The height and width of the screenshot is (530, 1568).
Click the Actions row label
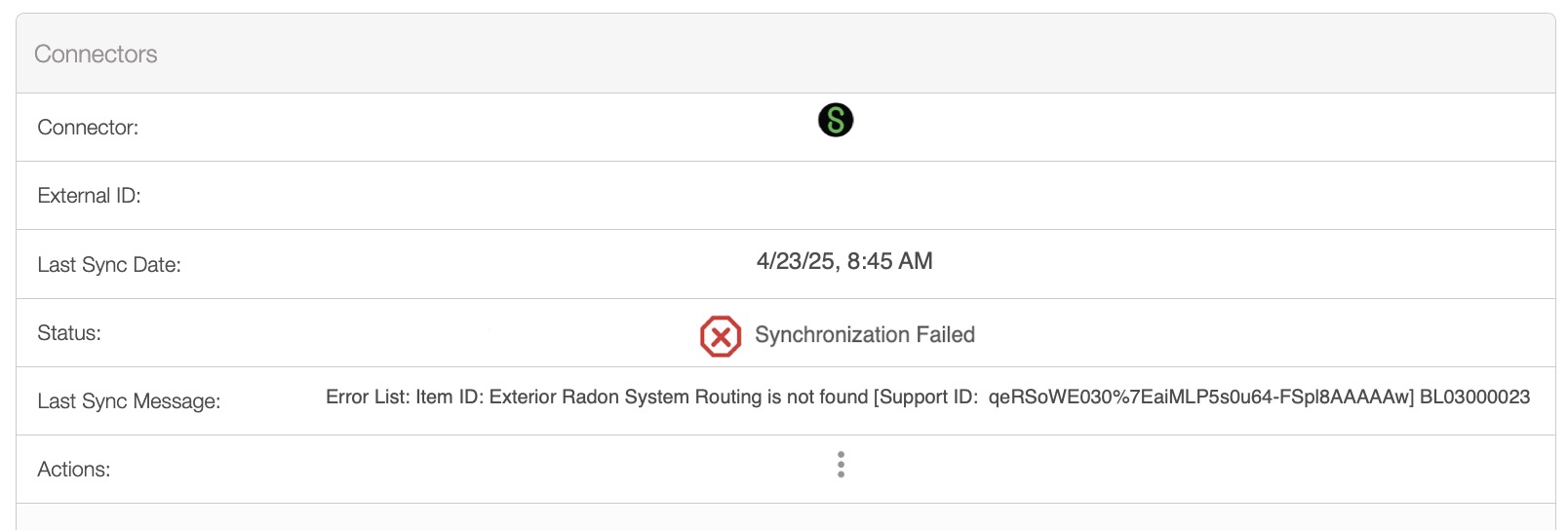coord(74,470)
